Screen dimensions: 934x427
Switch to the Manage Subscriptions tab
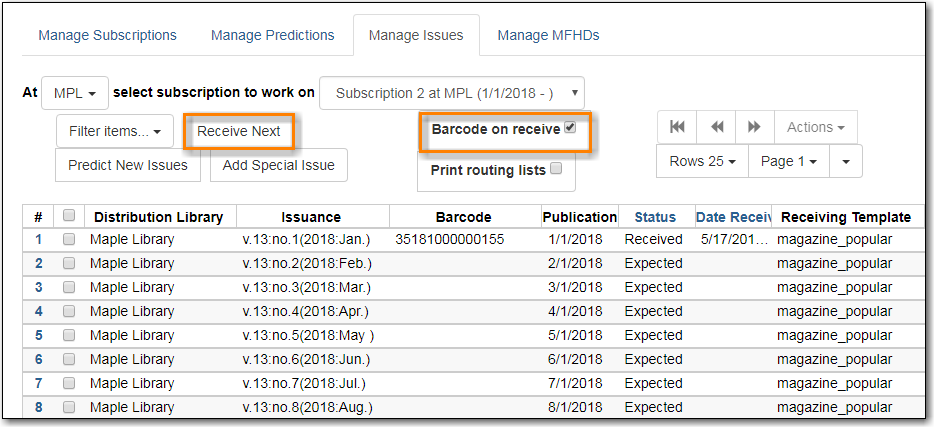coord(107,35)
